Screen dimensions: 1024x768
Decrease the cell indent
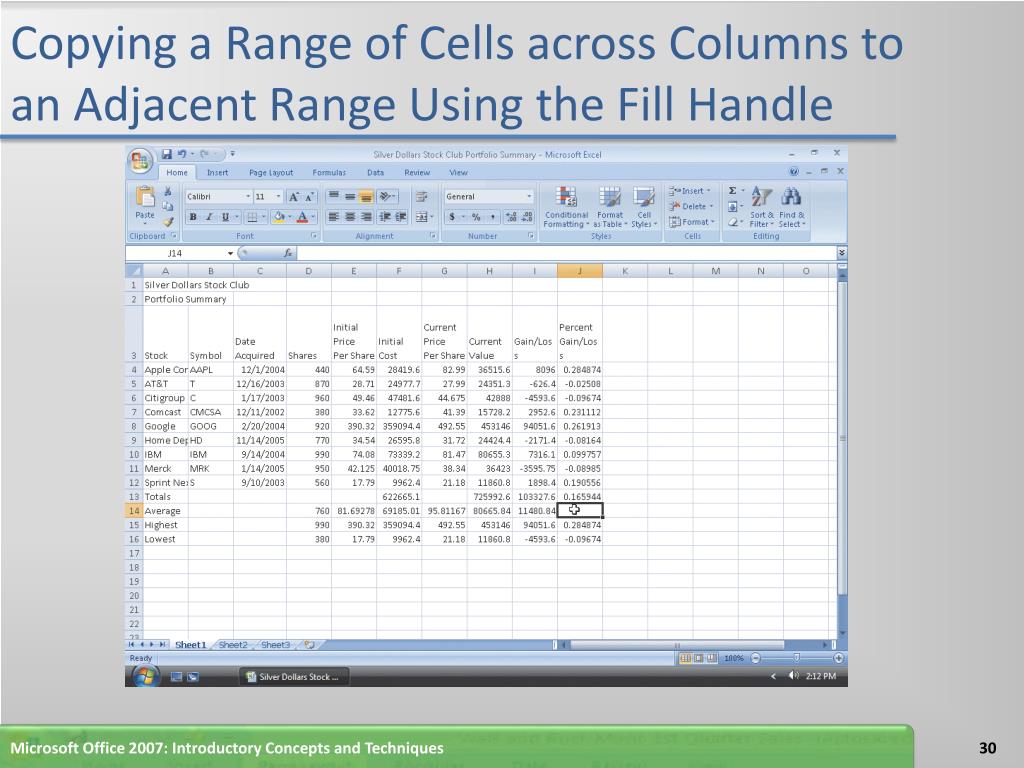385,217
